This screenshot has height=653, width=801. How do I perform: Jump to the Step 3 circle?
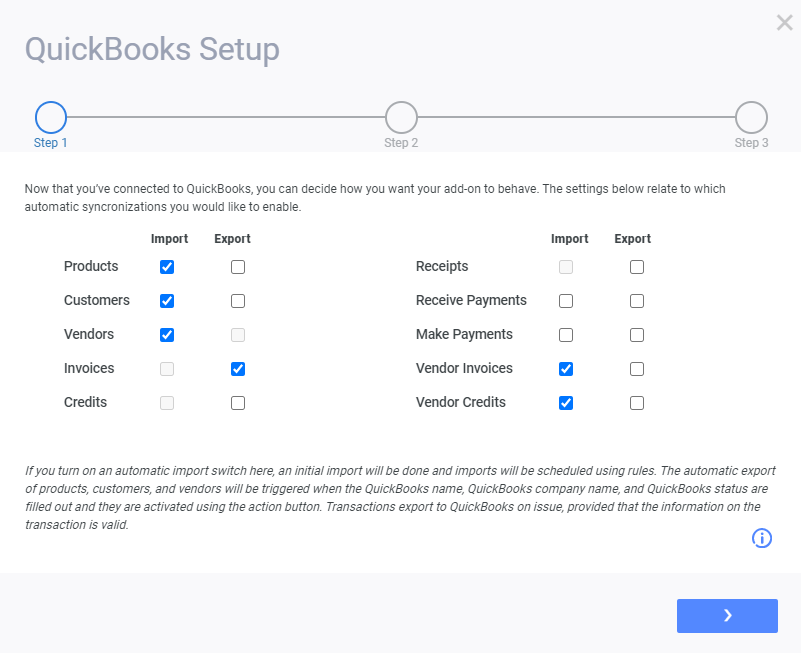pyautogui.click(x=751, y=118)
